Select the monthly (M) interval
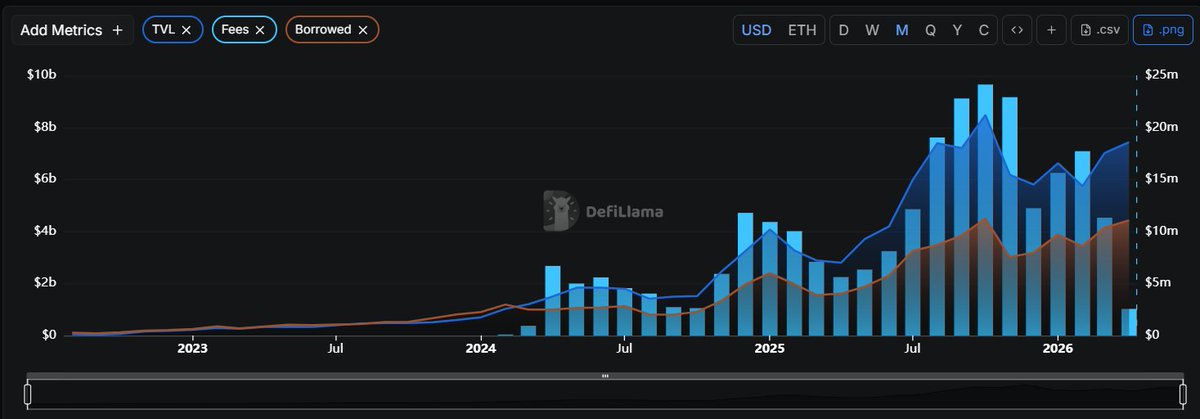 point(902,30)
